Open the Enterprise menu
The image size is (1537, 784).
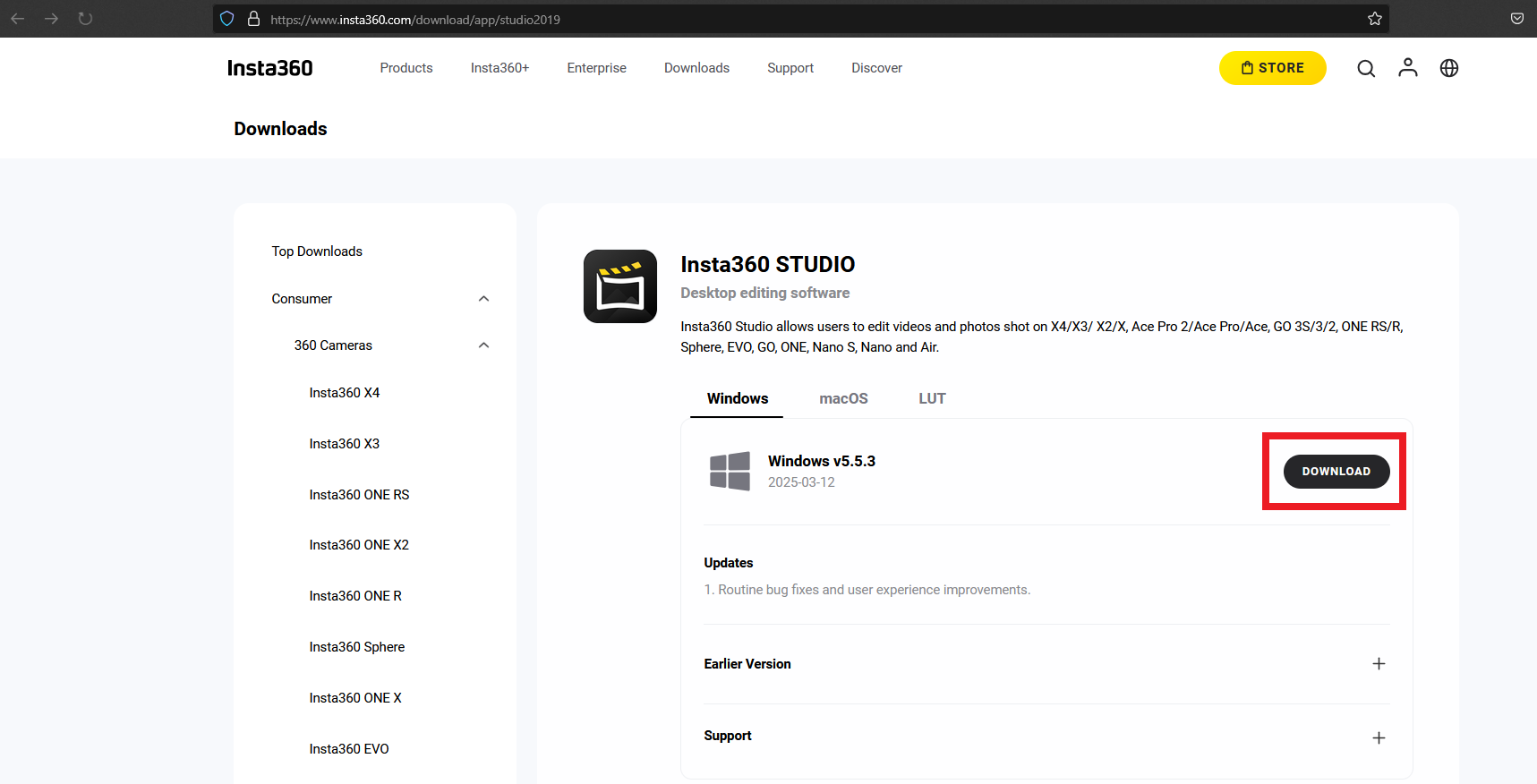pyautogui.click(x=597, y=68)
